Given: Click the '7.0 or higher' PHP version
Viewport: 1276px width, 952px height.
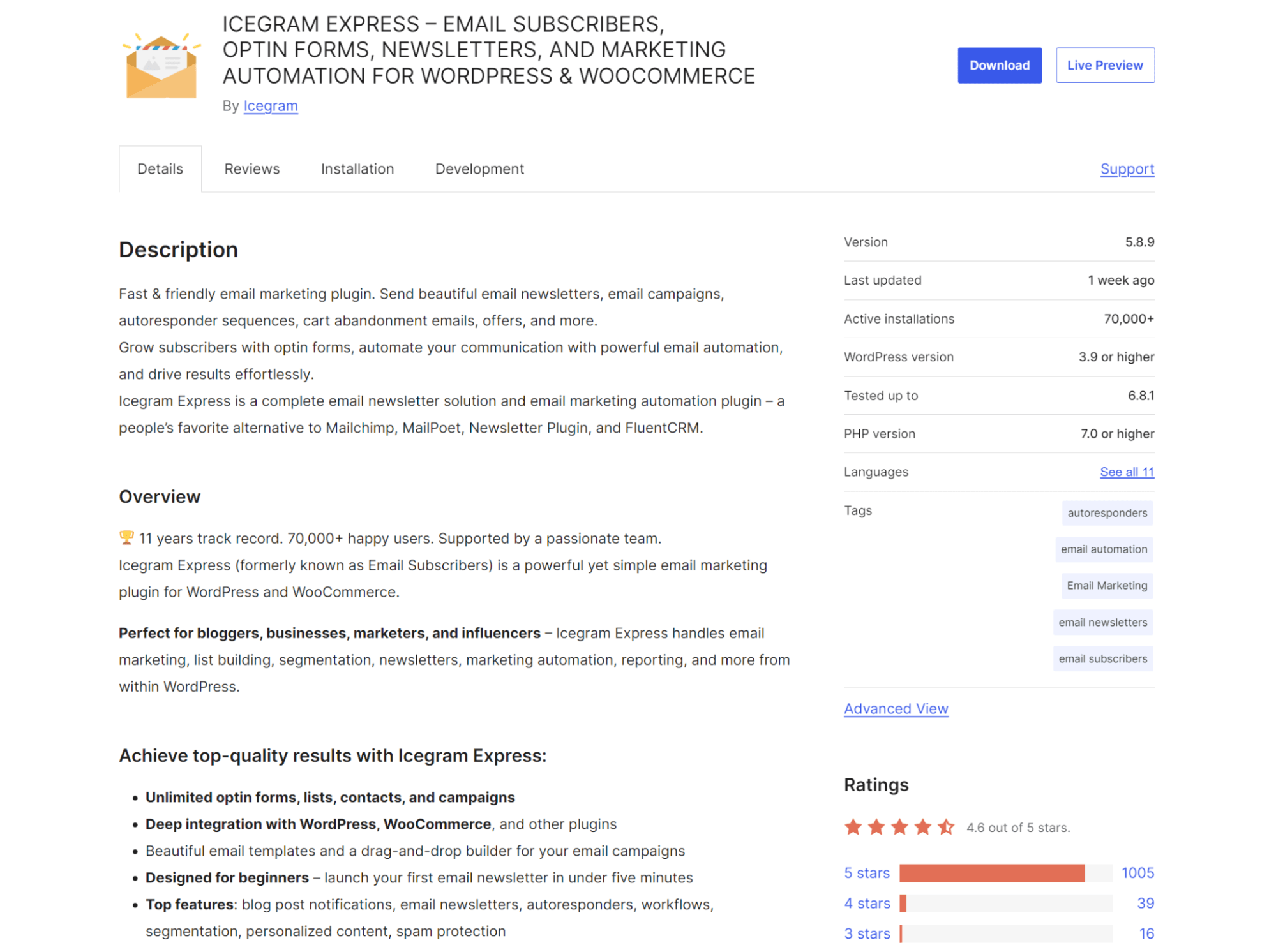Looking at the screenshot, I should (1117, 434).
